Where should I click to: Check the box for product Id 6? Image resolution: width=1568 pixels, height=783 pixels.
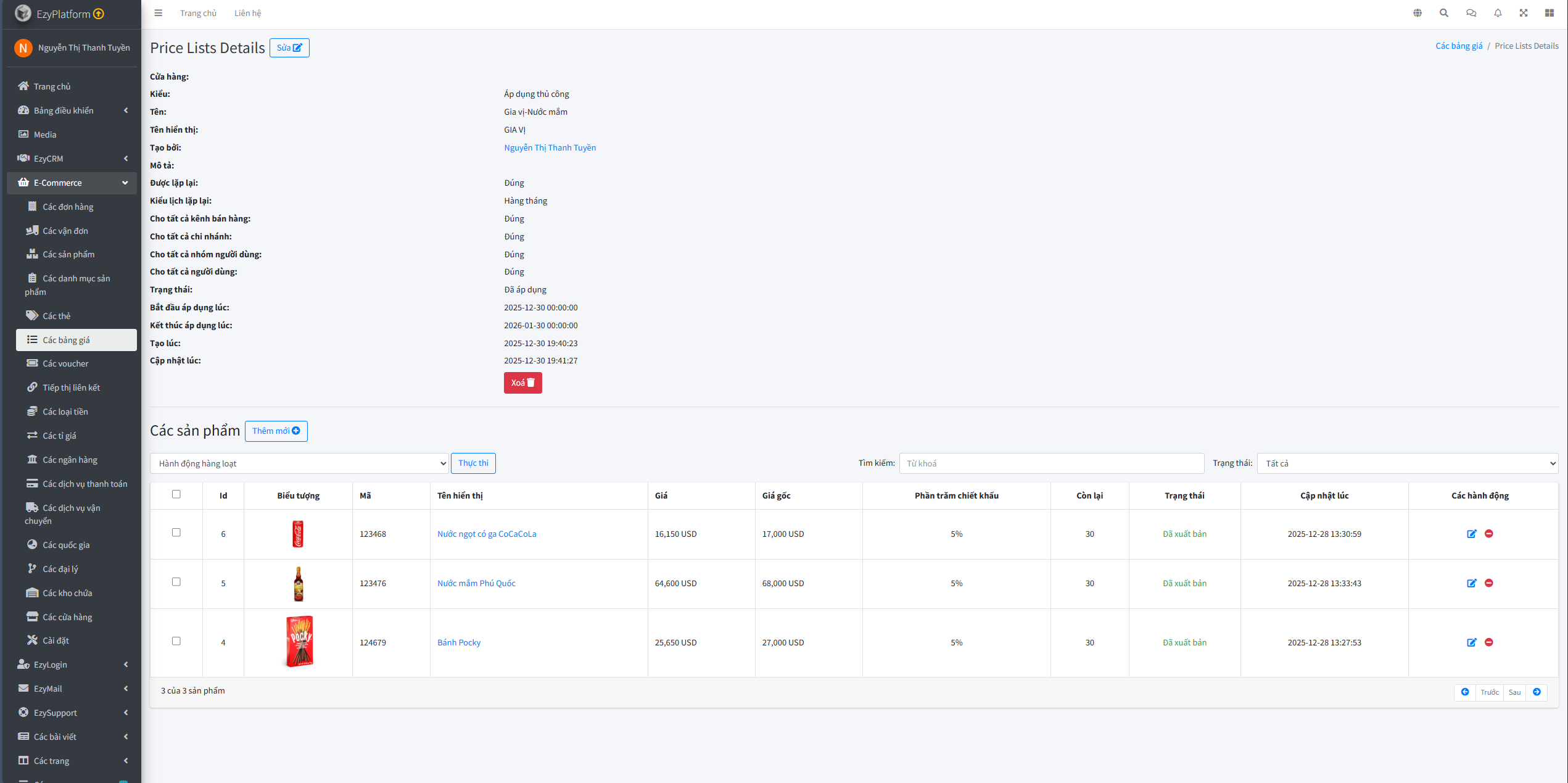click(x=176, y=532)
